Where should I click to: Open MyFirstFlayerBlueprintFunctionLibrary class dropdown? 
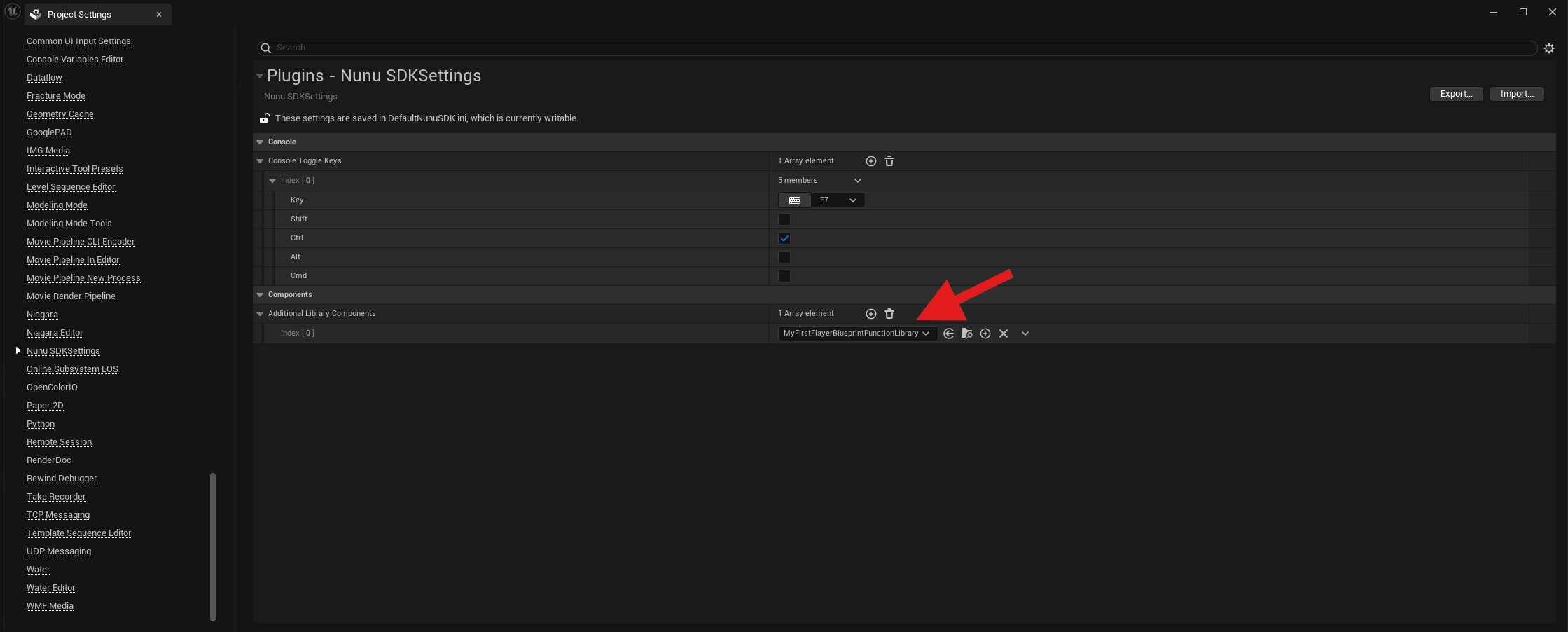[856, 334]
